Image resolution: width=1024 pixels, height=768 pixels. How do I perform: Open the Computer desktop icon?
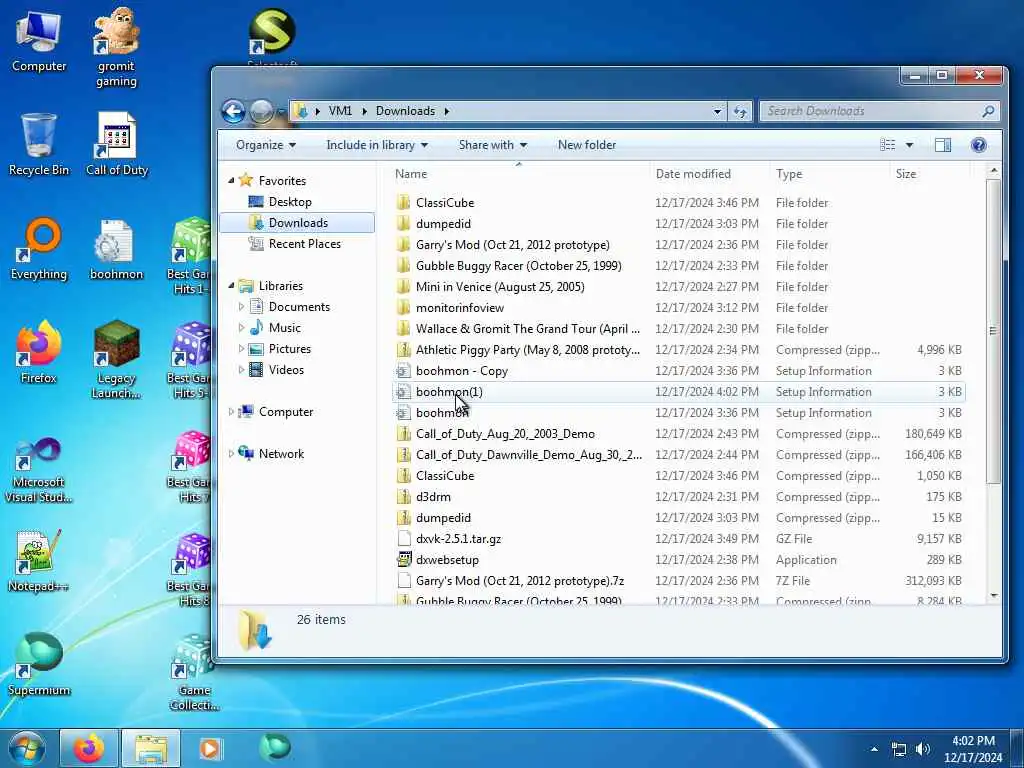coord(39,40)
